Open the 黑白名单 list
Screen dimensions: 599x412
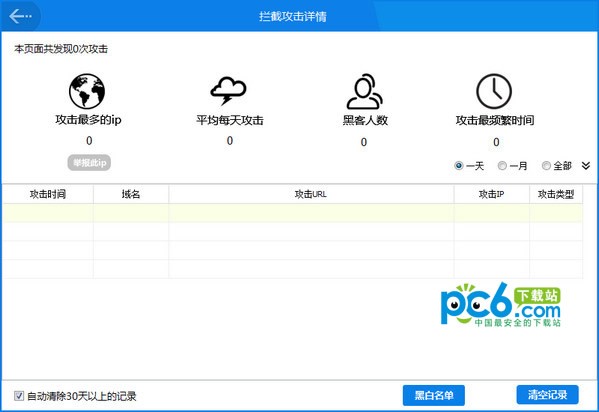pos(434,395)
